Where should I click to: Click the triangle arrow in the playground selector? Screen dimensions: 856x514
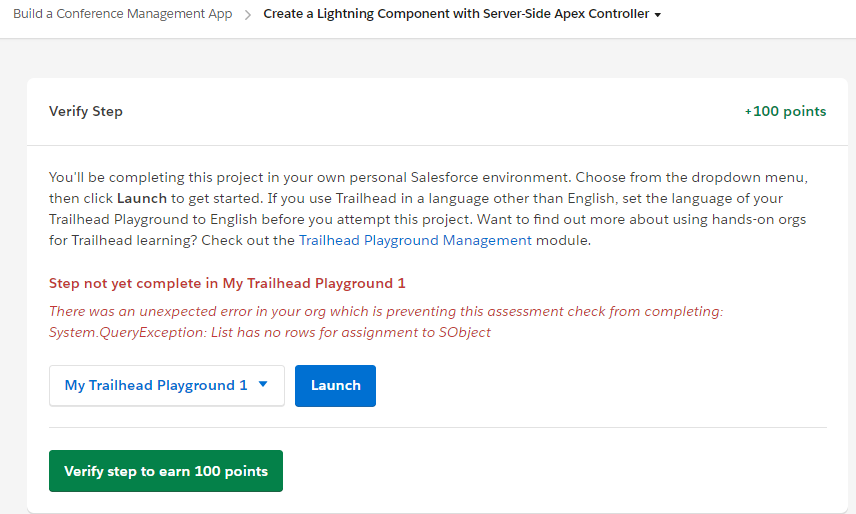coord(263,385)
